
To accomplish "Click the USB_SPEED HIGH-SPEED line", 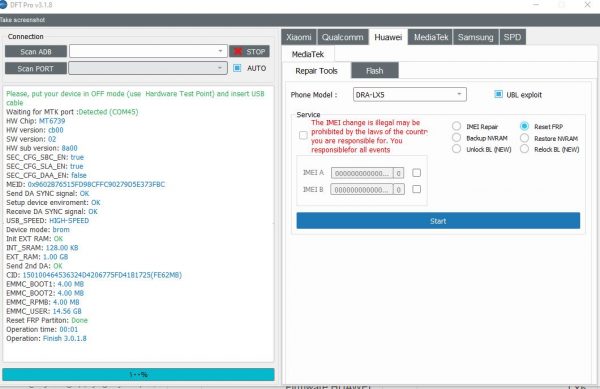I will pos(47,221).
